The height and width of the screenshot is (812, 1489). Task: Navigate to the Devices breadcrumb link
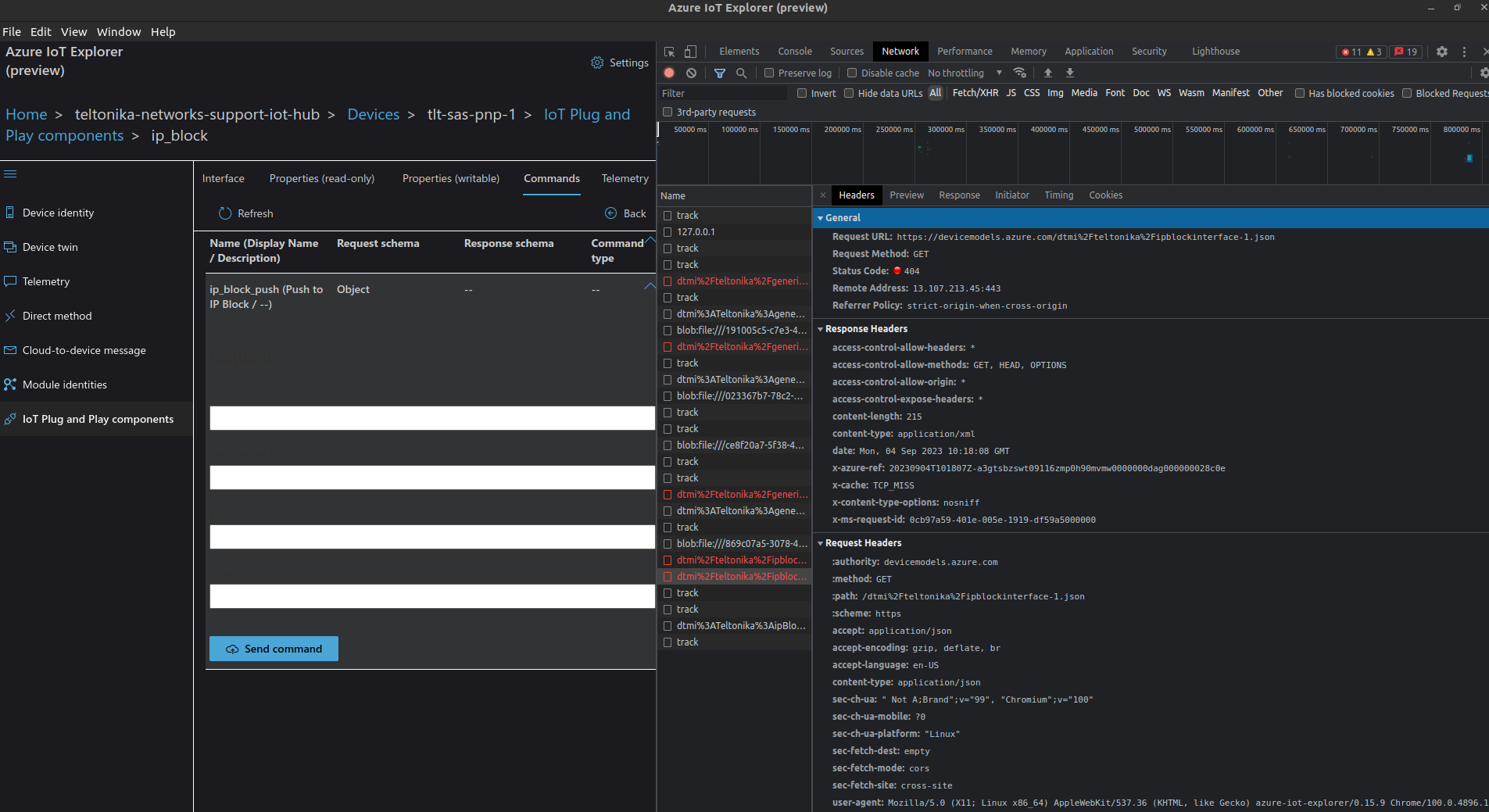coord(373,114)
